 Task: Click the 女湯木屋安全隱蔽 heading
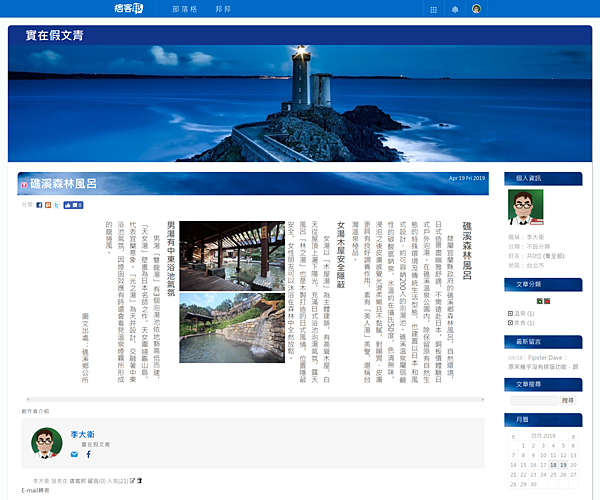(341, 255)
